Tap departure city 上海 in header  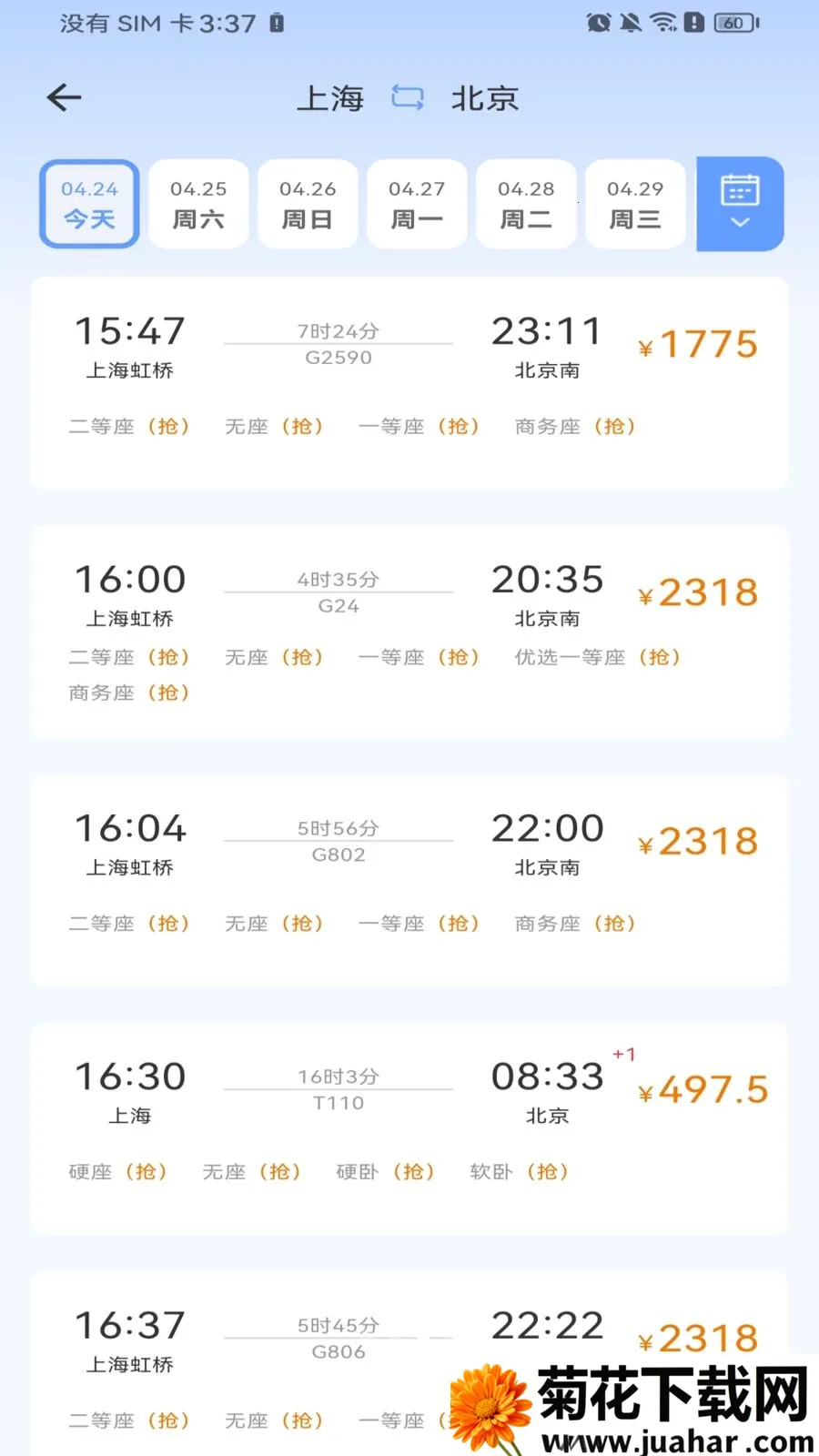[x=330, y=97]
